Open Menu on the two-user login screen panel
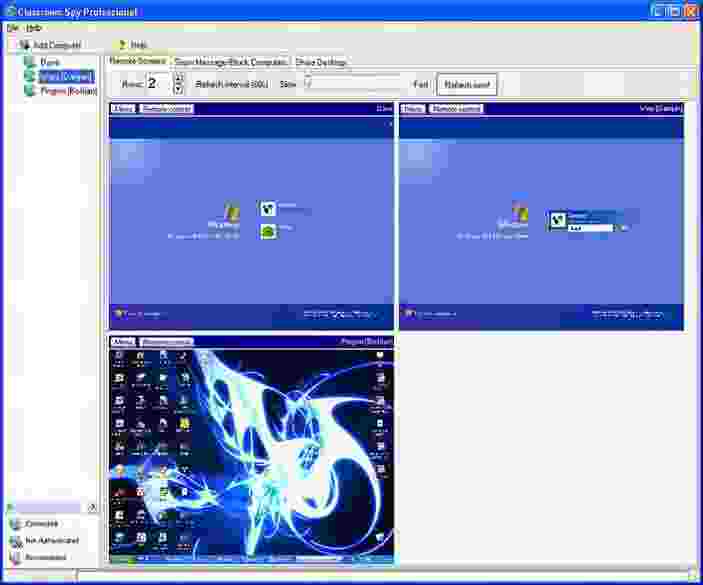Screen dimensions: 703x585 (x=123, y=108)
